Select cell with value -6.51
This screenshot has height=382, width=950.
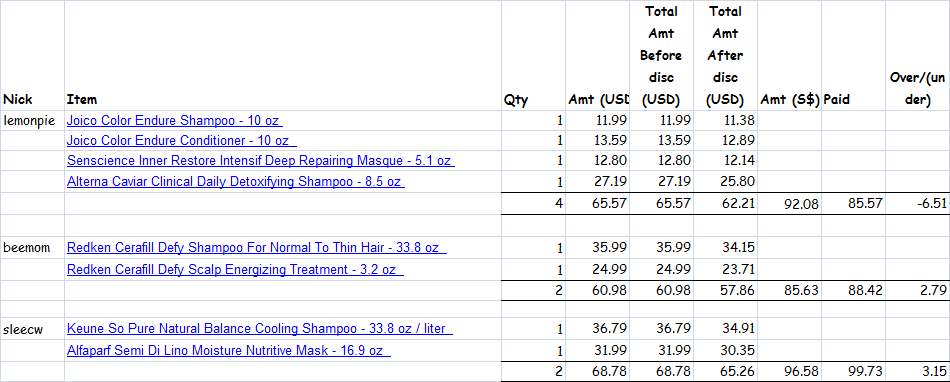pyautogui.click(x=917, y=203)
